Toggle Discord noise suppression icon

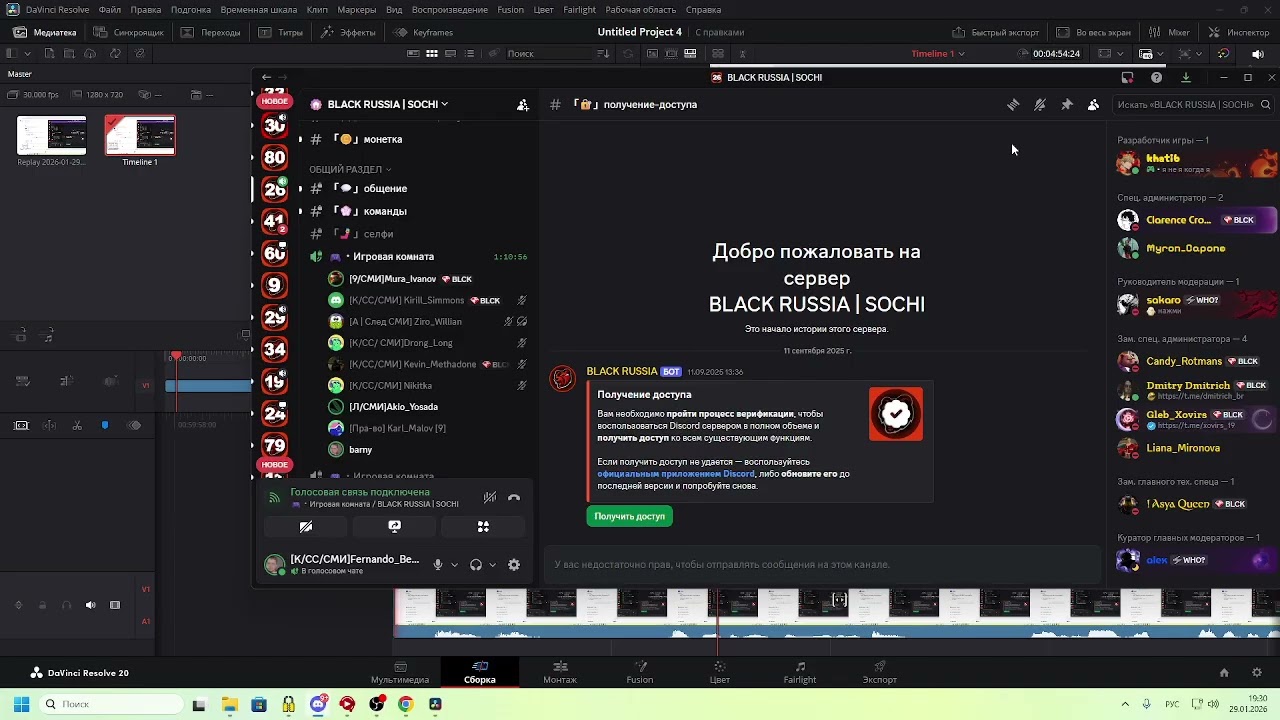click(490, 497)
